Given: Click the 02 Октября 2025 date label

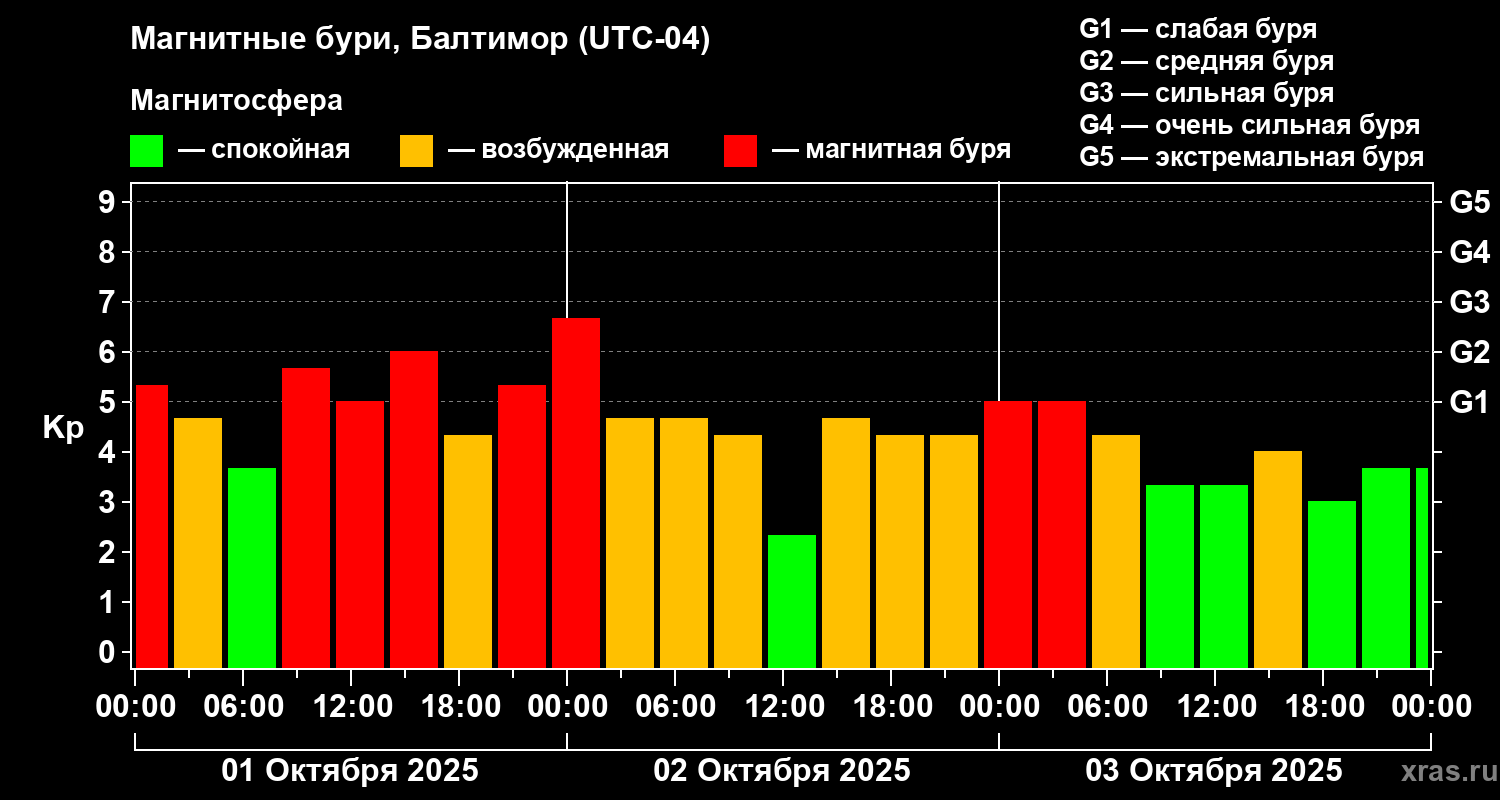Looking at the screenshot, I should 782,771.
